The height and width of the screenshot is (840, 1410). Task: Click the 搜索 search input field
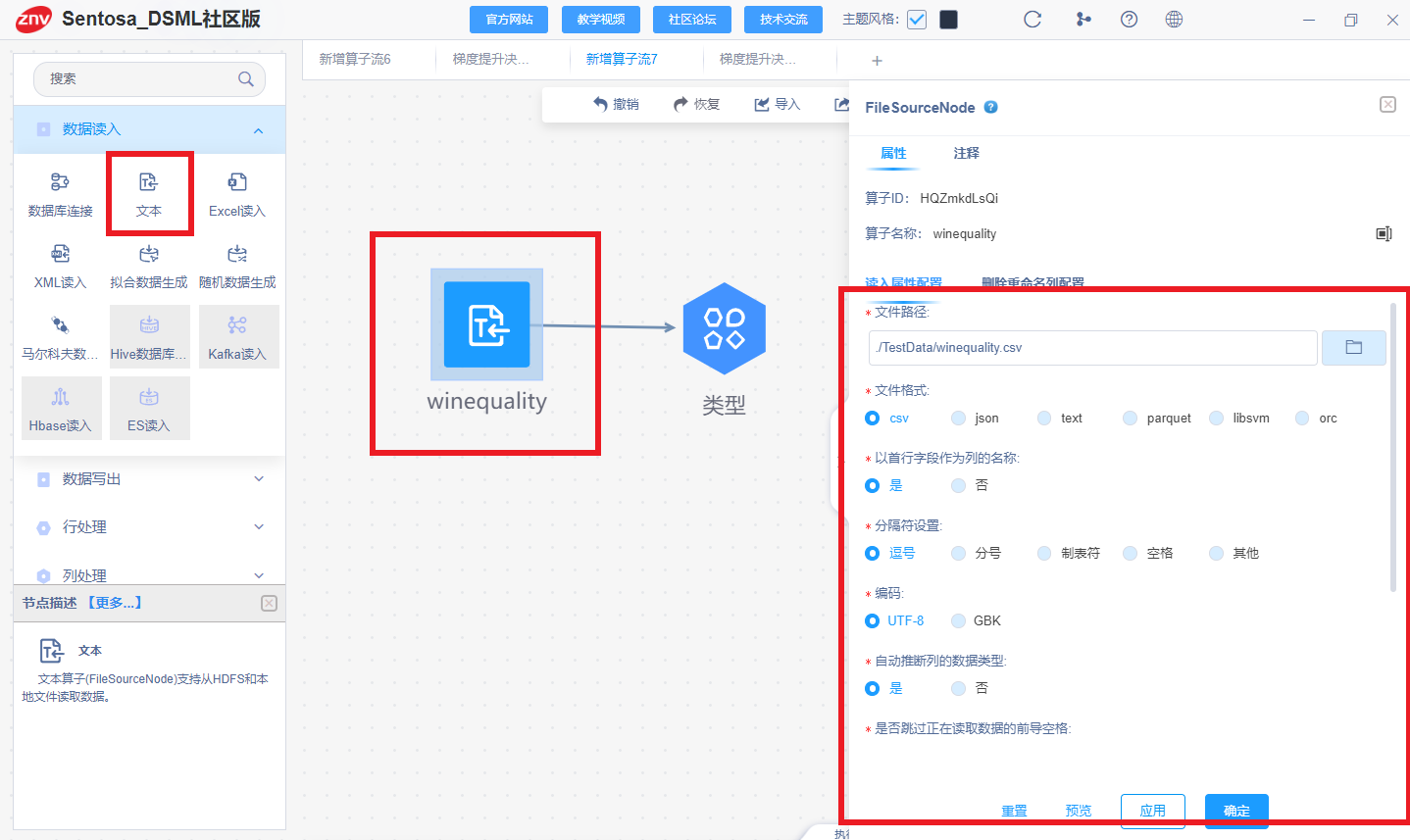pyautogui.click(x=149, y=79)
